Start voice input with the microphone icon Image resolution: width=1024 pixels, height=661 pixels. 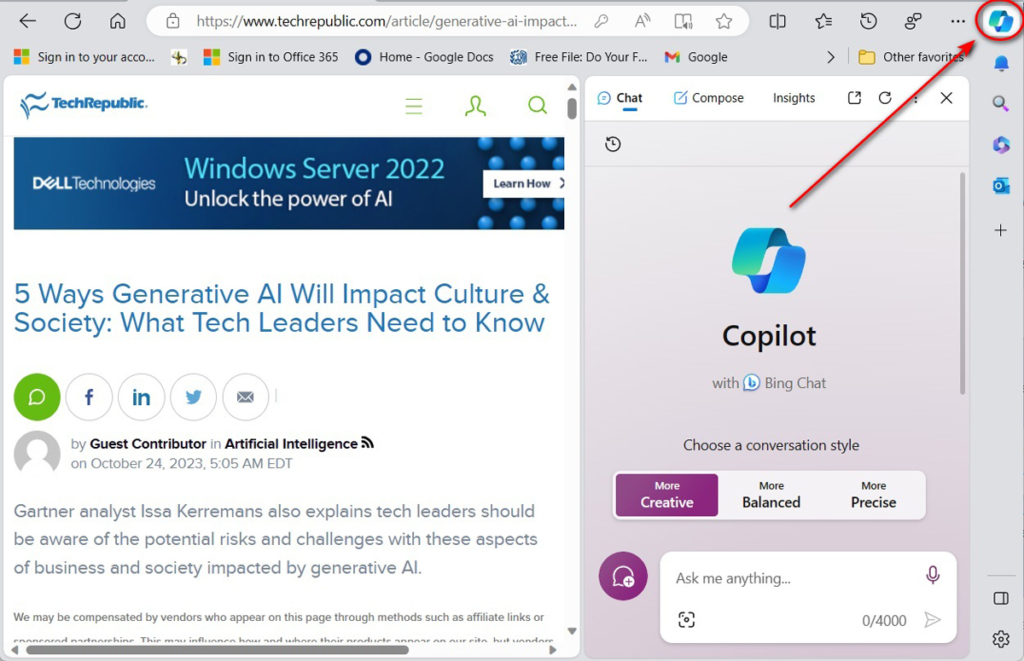tap(933, 575)
